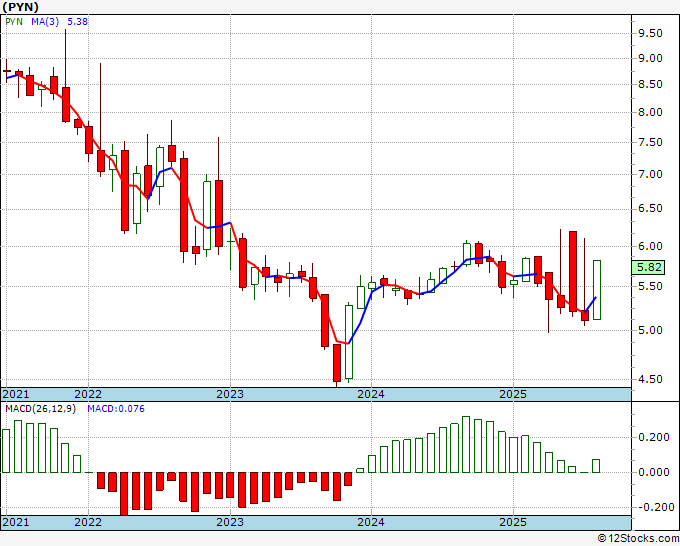Click the lowest red candle near 4.50
The height and width of the screenshot is (546, 680).
point(337,363)
